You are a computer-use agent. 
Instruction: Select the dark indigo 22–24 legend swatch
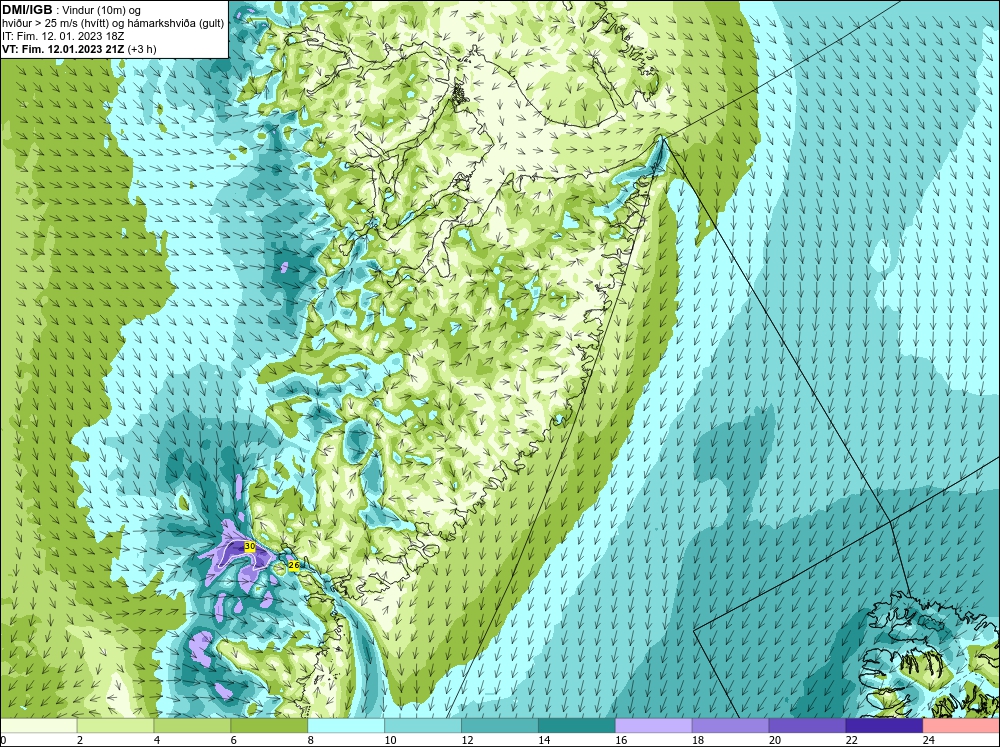click(884, 725)
